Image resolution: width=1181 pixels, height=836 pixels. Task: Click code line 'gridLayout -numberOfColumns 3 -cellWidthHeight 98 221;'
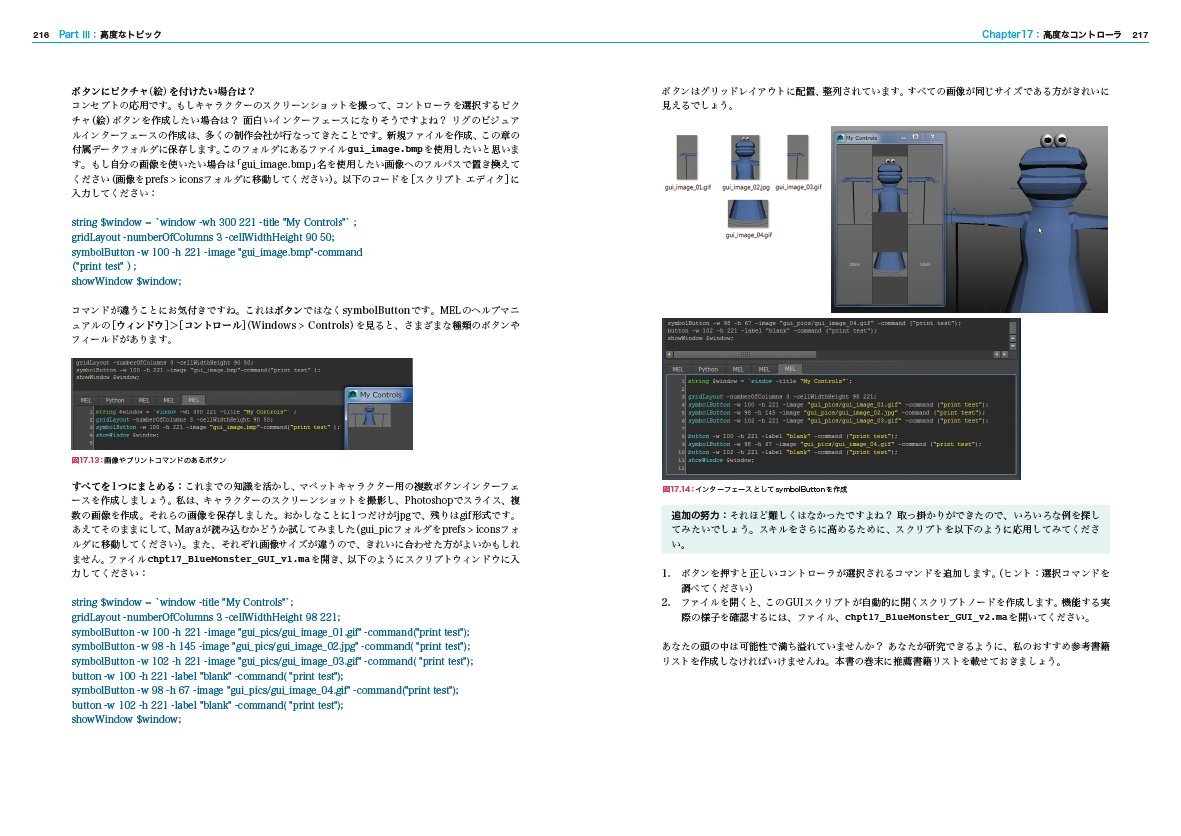206,617
